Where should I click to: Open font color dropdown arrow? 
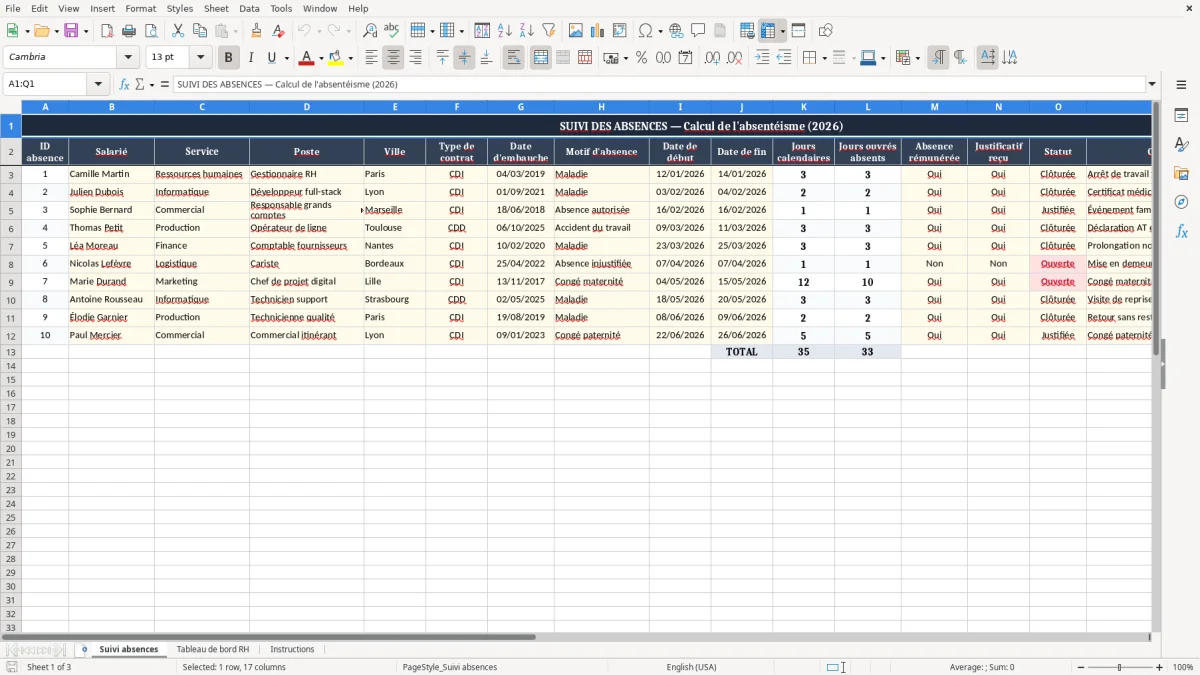click(x=320, y=58)
